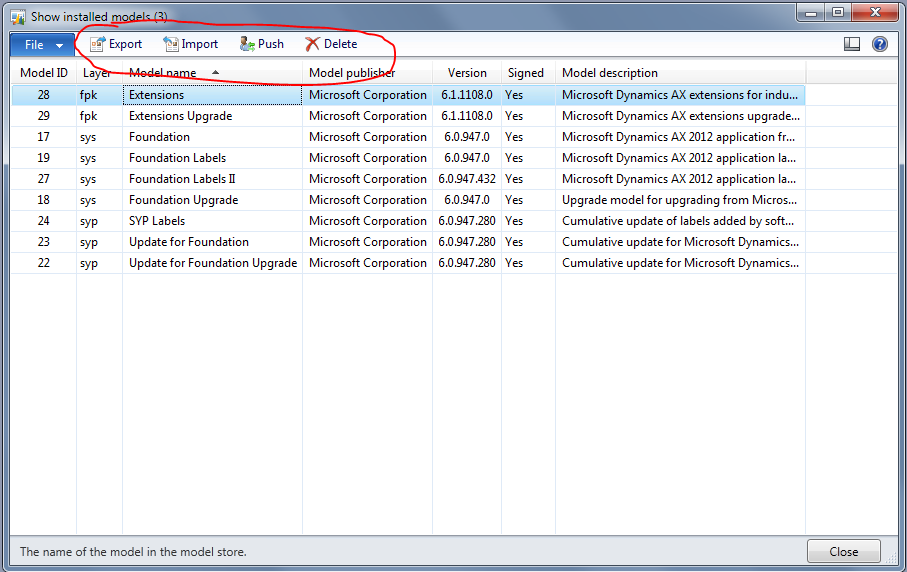This screenshot has height=572, width=907.
Task: Sort by the Signed column header
Action: (x=528, y=73)
